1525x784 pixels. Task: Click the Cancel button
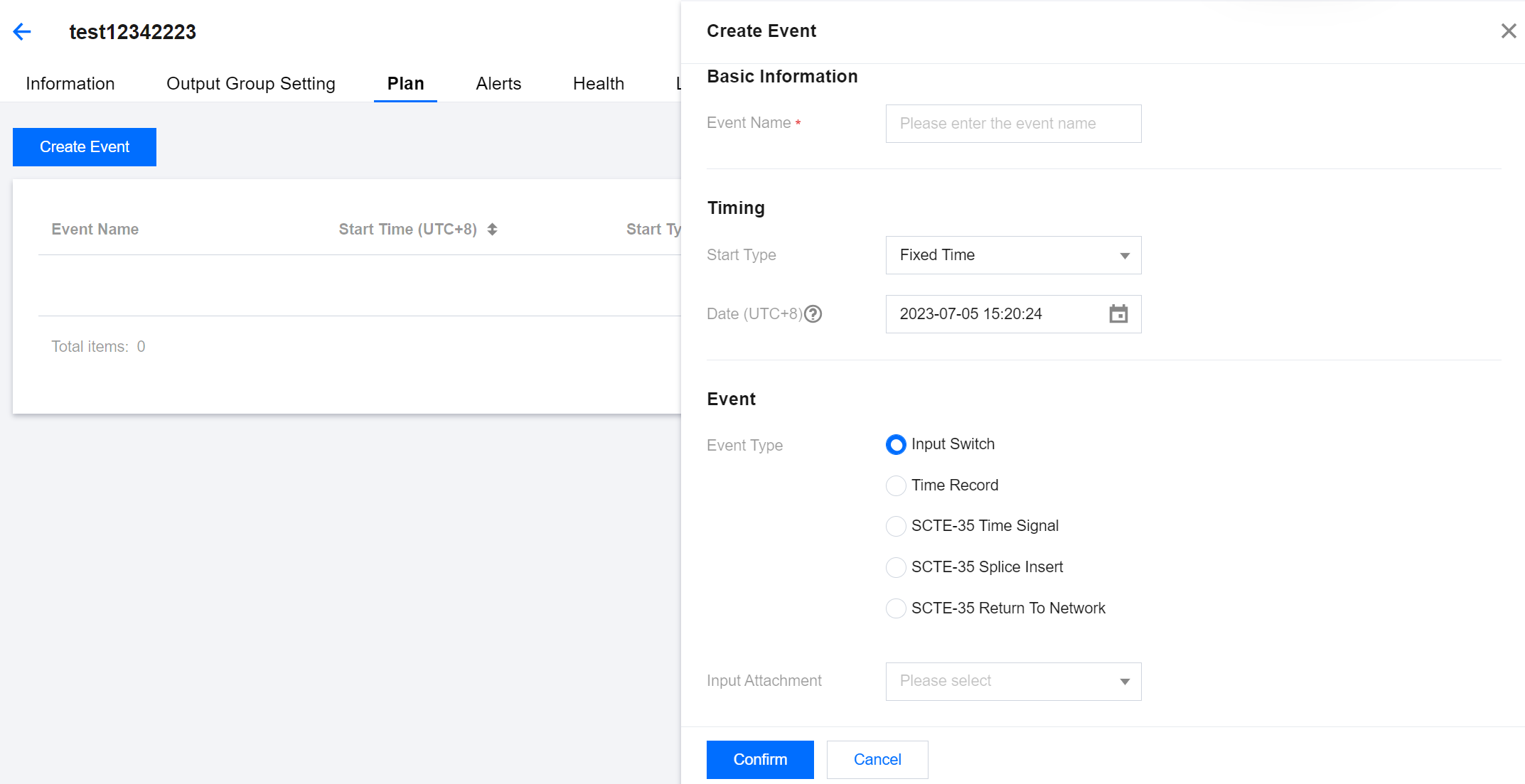point(877,759)
